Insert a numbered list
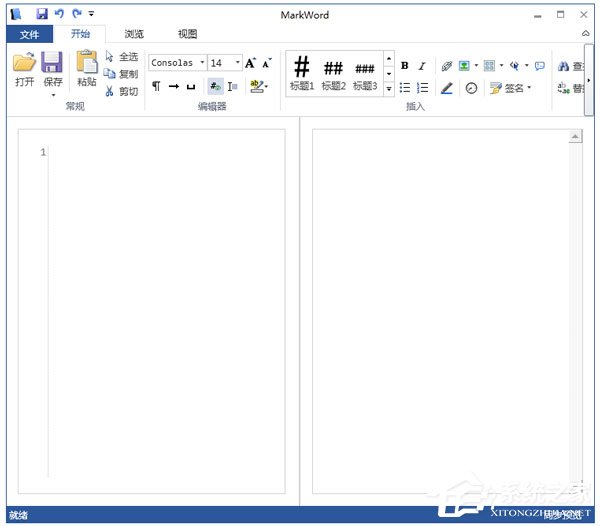600x526 pixels. tap(422, 88)
